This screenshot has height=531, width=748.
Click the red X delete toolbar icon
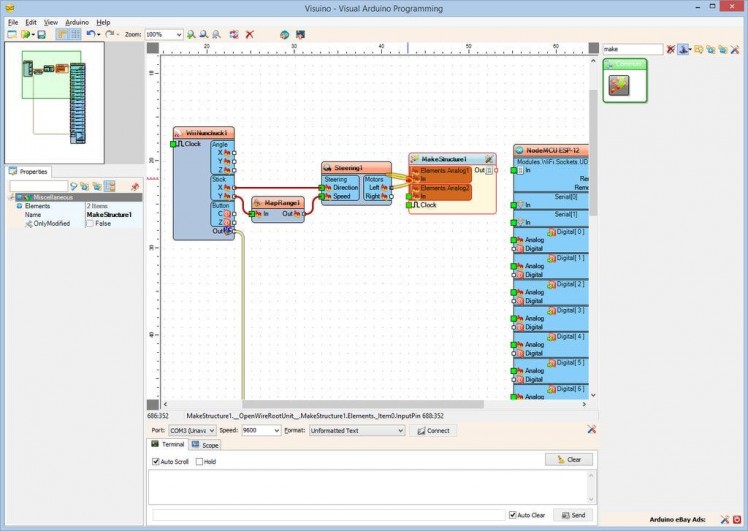point(249,34)
